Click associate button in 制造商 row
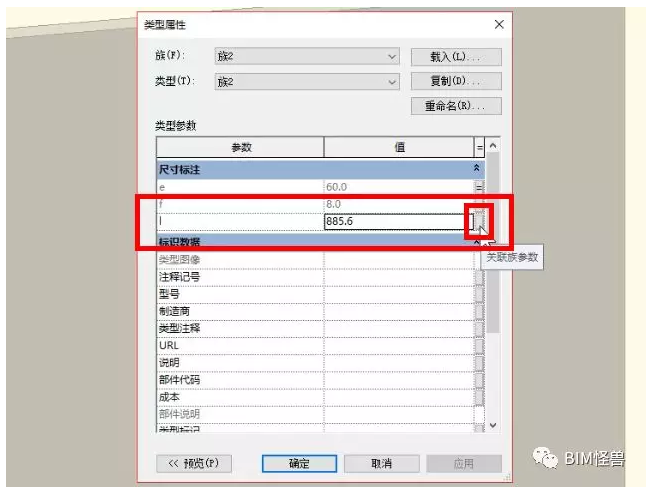Image resolution: width=653 pixels, height=494 pixels. tap(479, 311)
